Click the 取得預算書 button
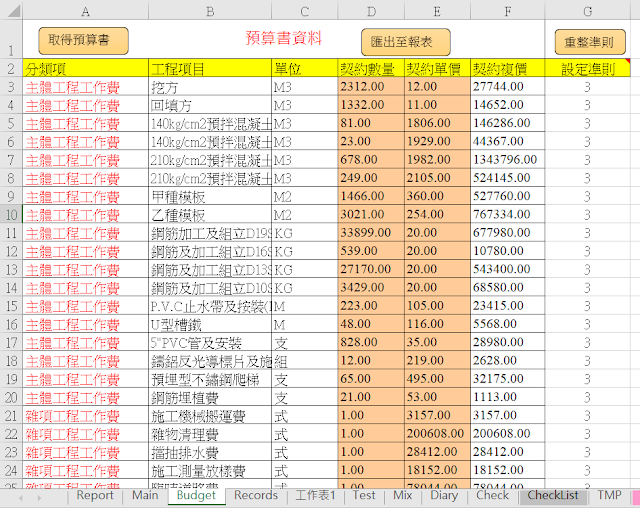 tap(83, 41)
